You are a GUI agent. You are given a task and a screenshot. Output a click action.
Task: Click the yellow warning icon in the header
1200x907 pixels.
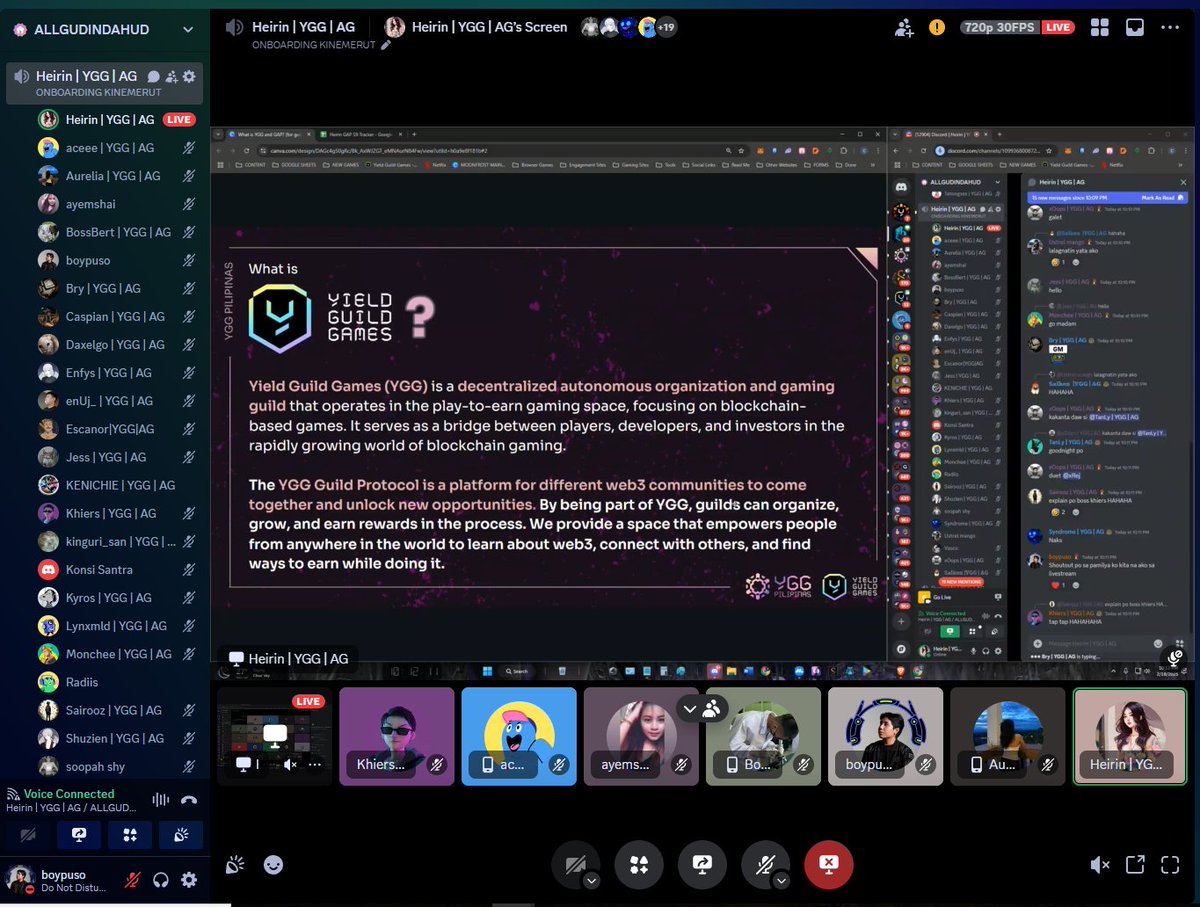pyautogui.click(x=936, y=28)
